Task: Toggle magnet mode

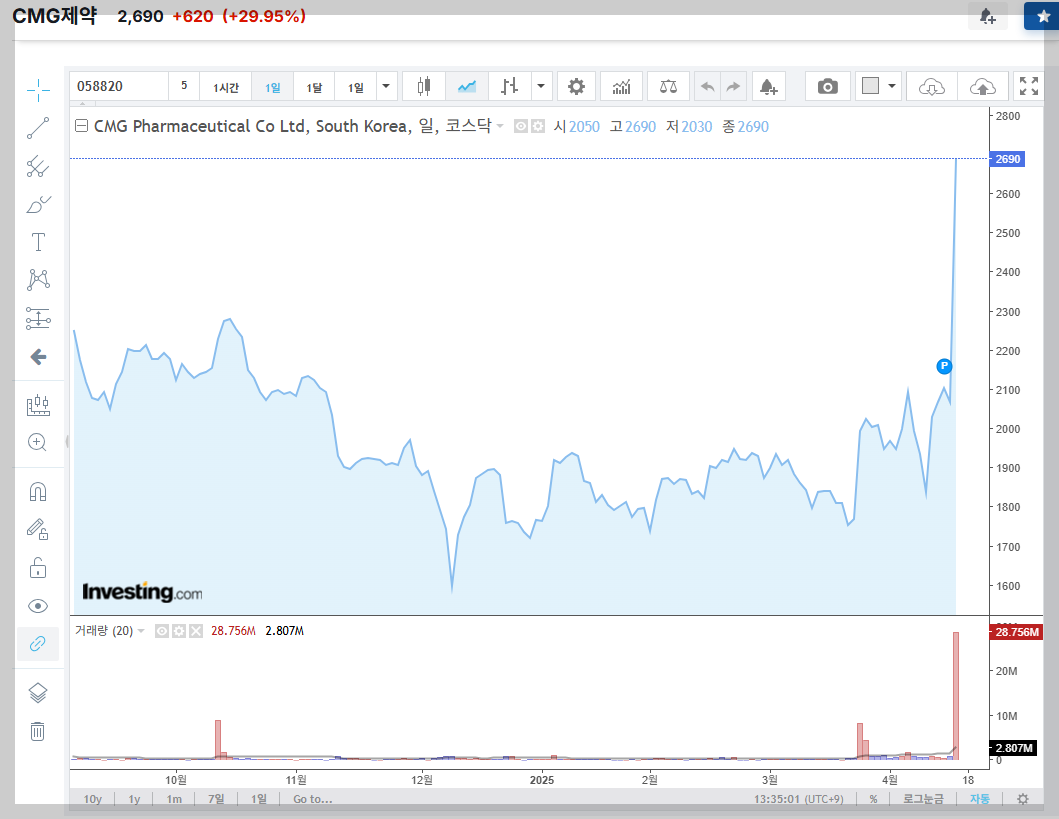Action: tap(38, 492)
